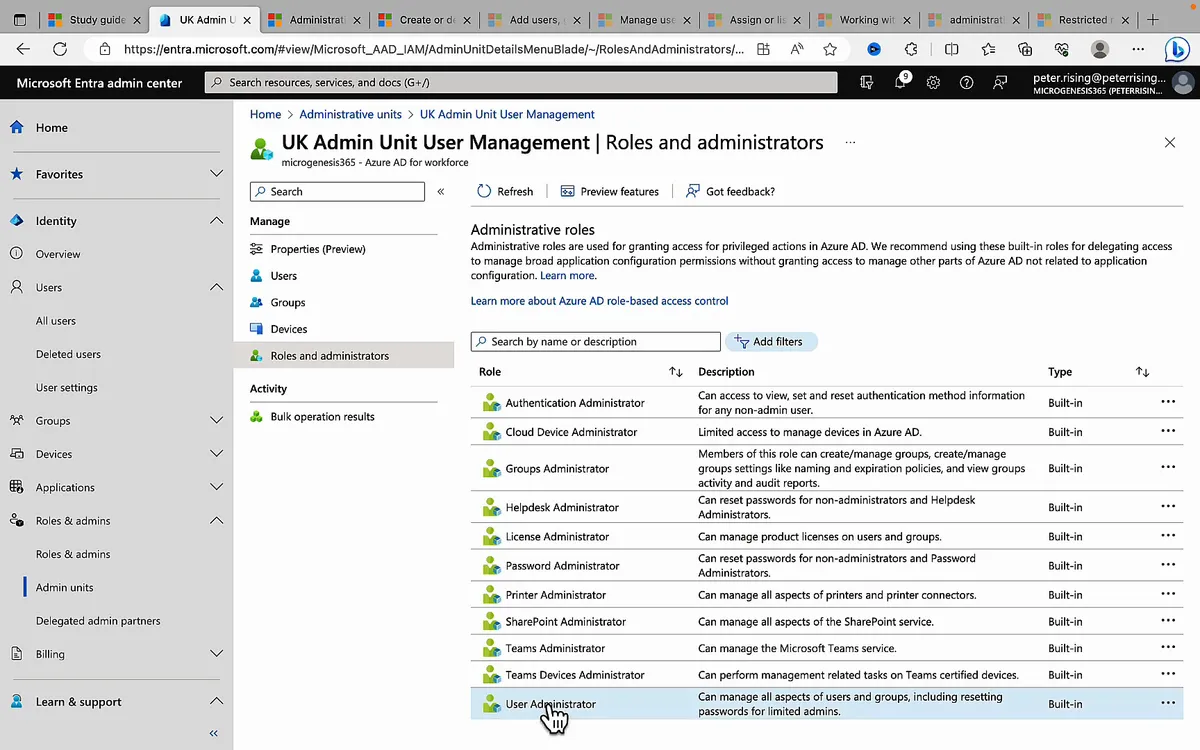Image resolution: width=1200 pixels, height=750 pixels.
Task: Open the more options for SharePoint Administrator
Action: tap(1167, 621)
